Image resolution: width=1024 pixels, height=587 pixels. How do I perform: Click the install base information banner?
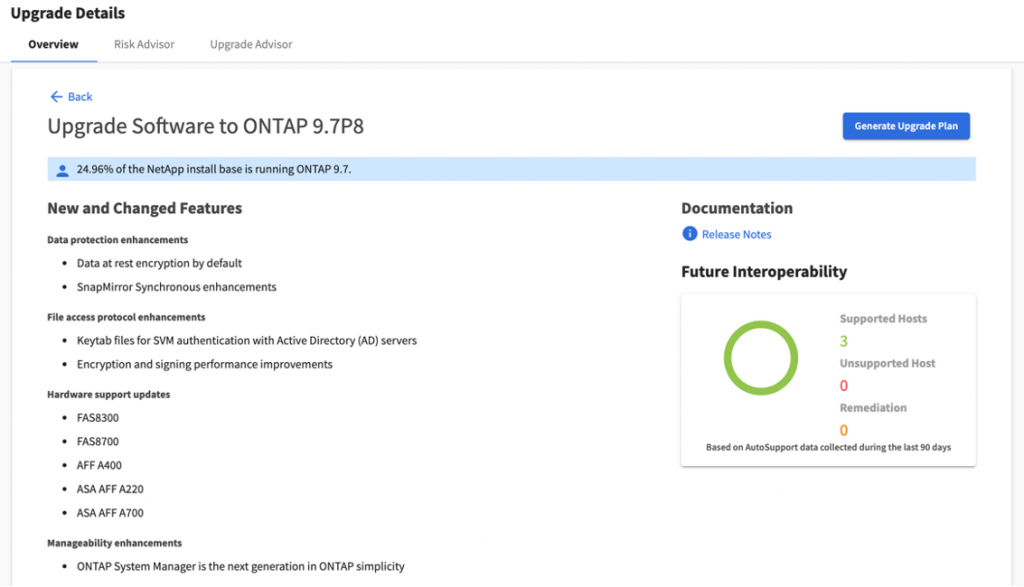click(510, 170)
